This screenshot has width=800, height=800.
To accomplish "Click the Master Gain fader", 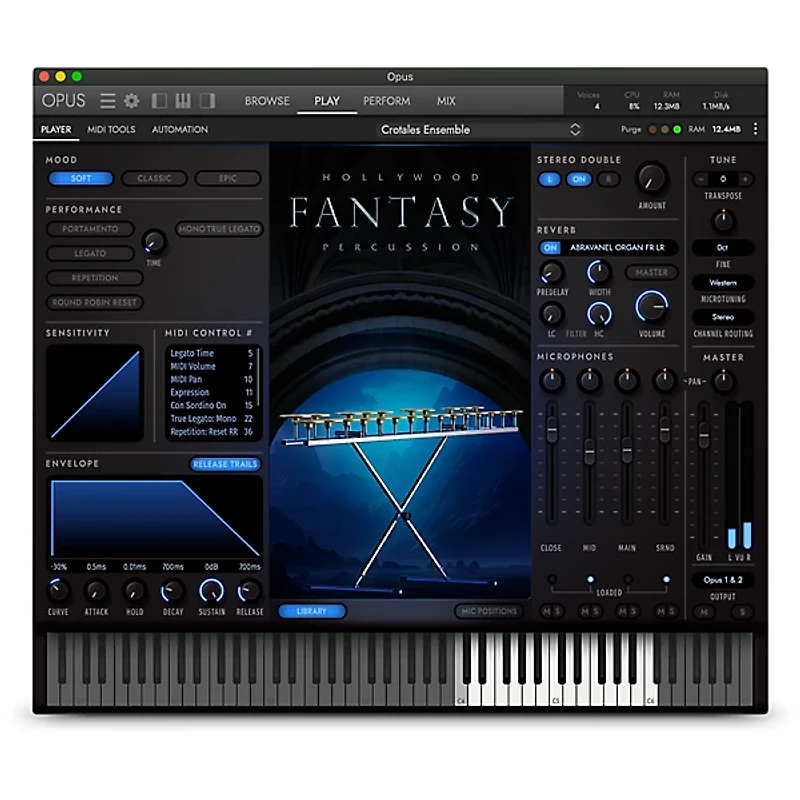I will (704, 435).
